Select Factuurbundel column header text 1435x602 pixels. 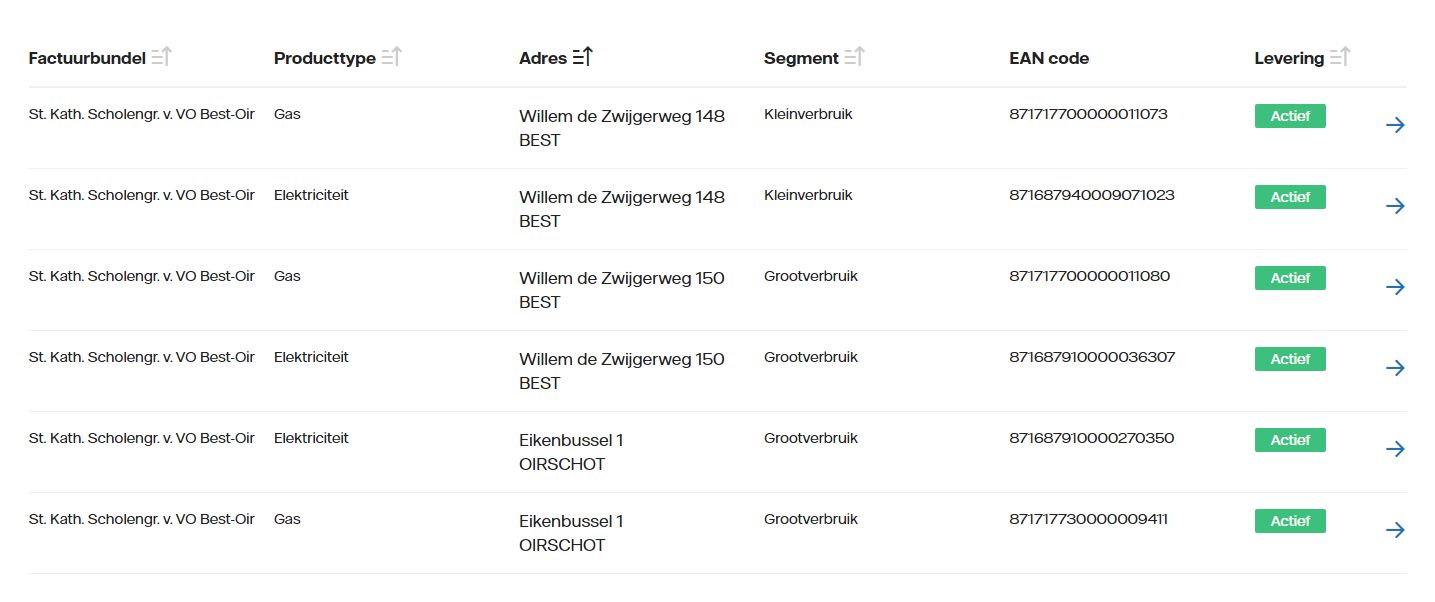pyautogui.click(x=87, y=58)
